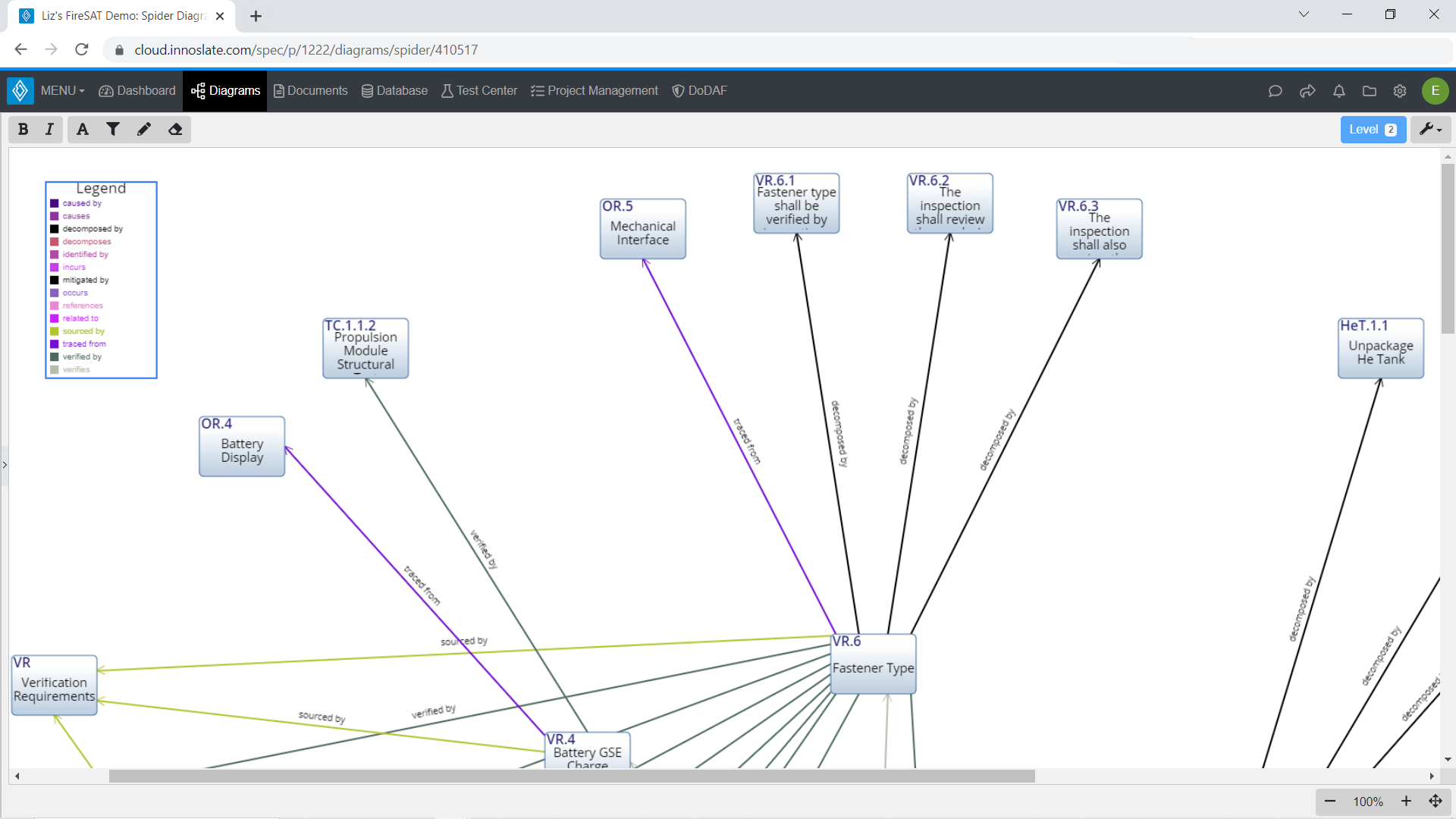Collapse the left side panel chevron

coord(5,465)
